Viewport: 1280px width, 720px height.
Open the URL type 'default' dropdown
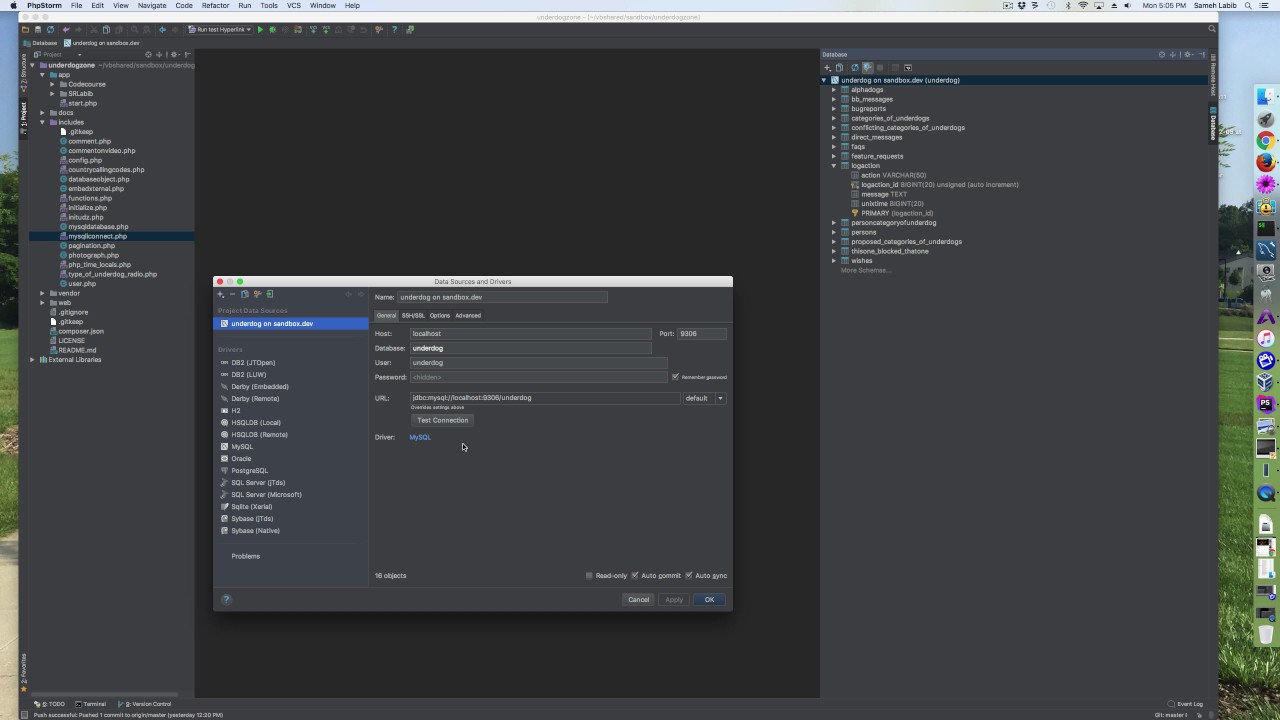[x=704, y=398]
